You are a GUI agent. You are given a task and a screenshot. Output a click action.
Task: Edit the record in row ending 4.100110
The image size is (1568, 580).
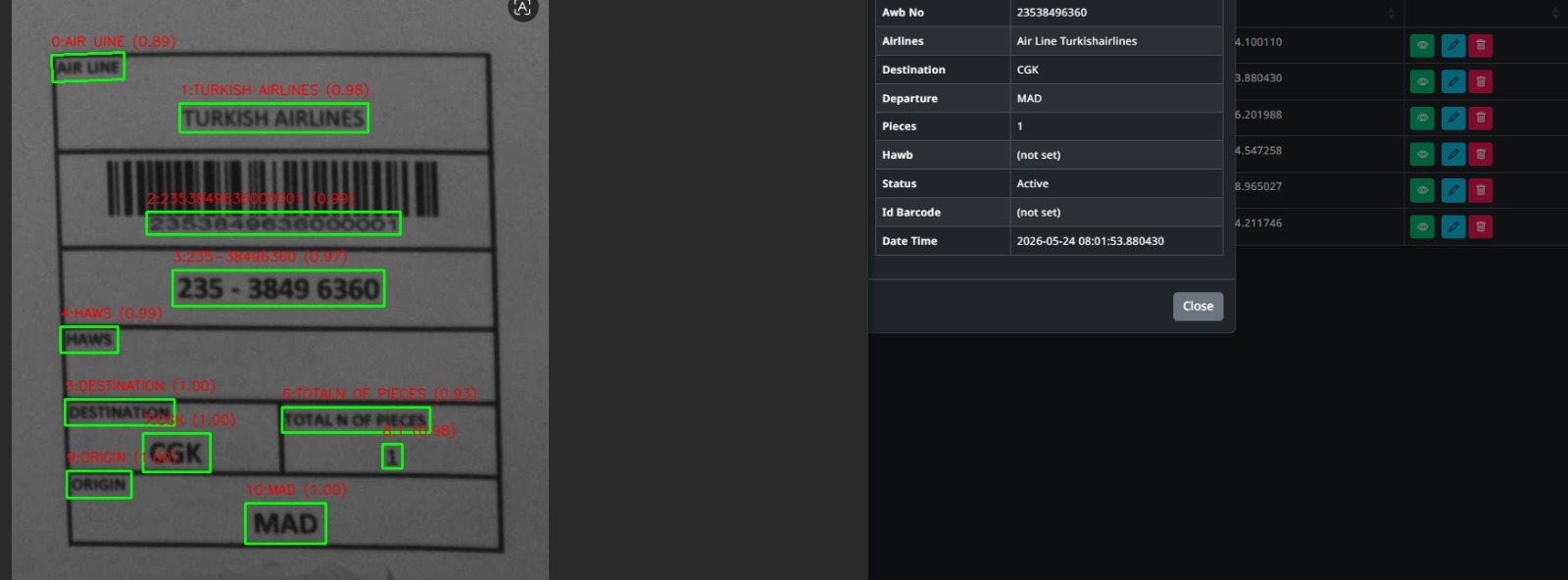(1453, 45)
